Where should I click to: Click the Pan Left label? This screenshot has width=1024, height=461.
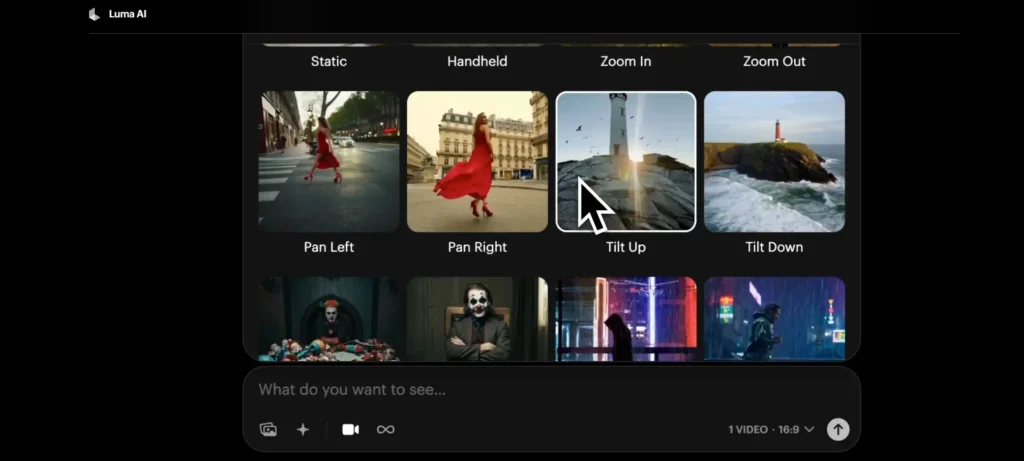[x=328, y=247]
